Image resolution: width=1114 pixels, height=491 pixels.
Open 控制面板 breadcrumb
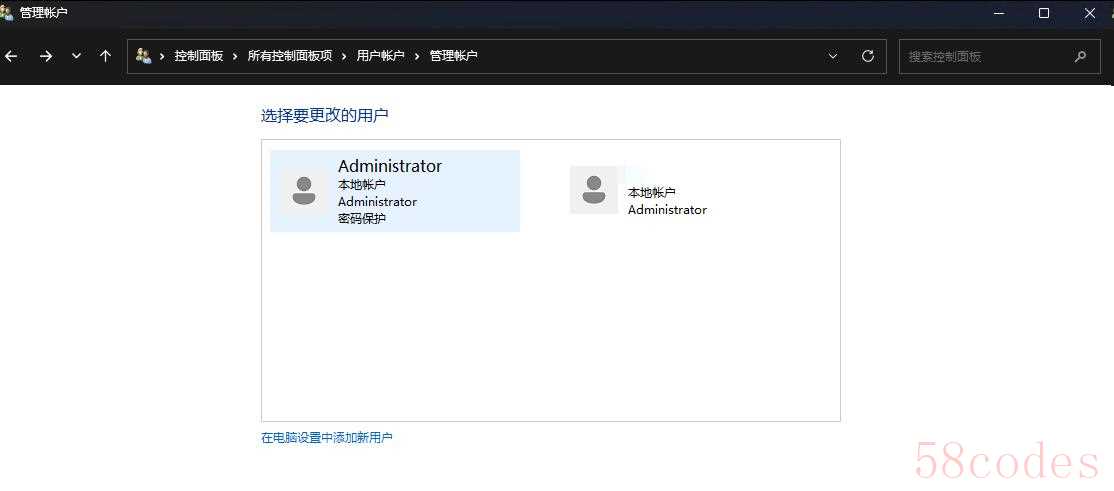199,56
